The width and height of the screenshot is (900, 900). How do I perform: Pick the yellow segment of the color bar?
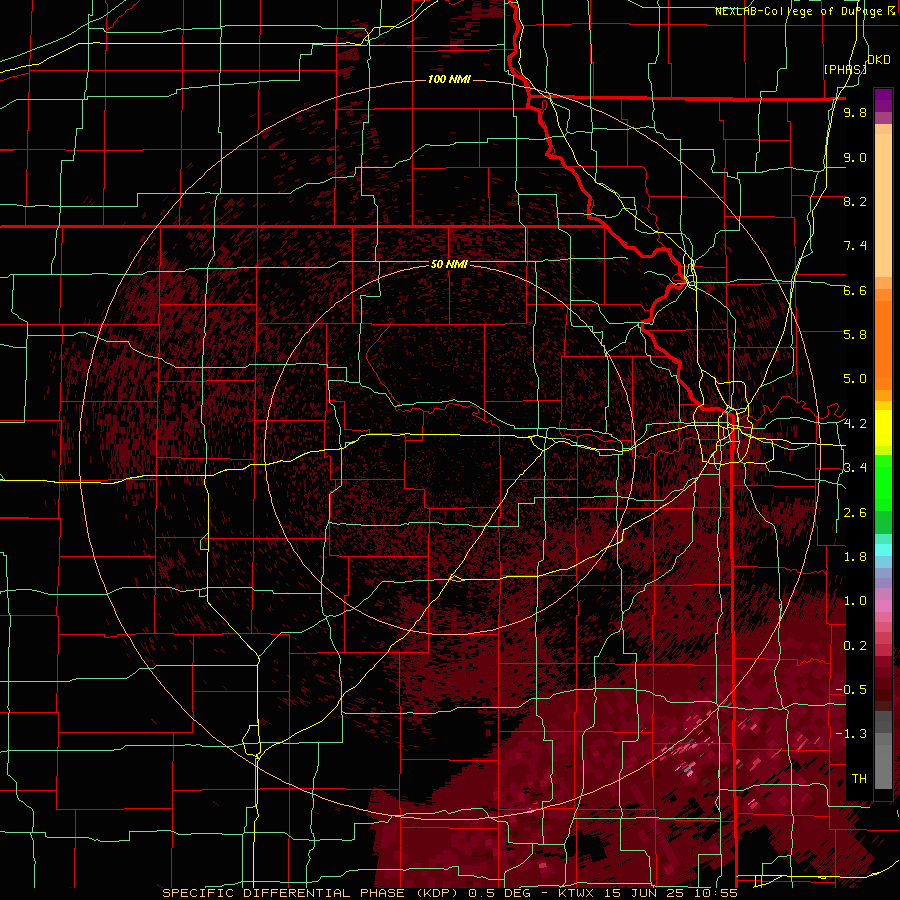[883, 428]
